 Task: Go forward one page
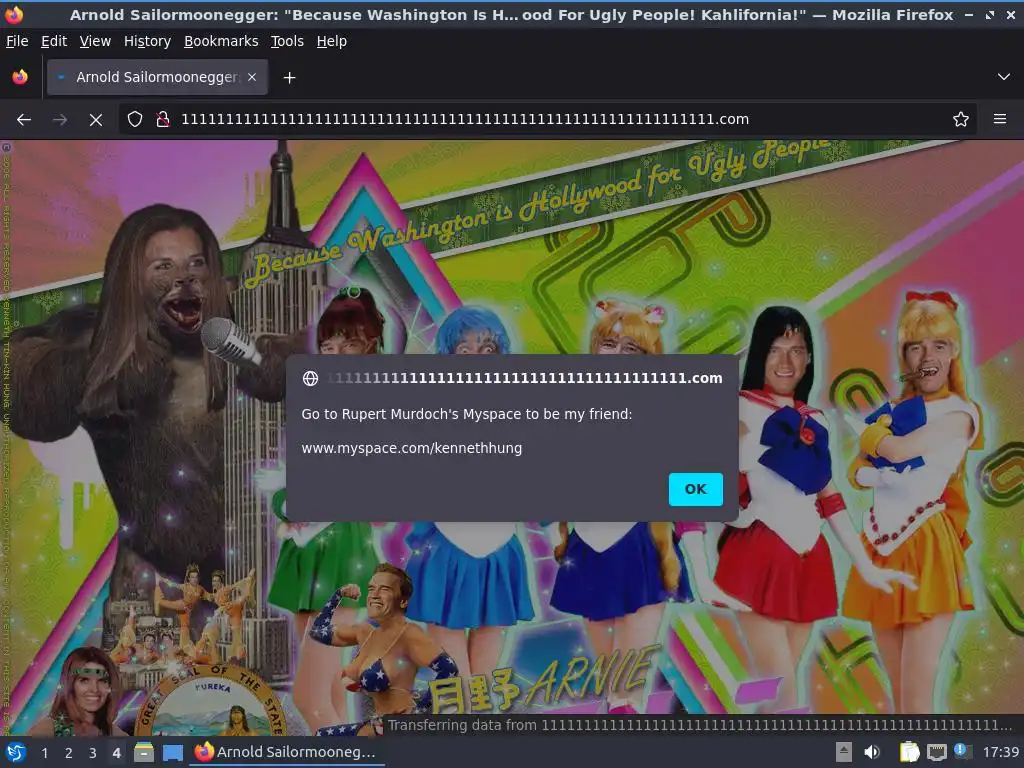tap(60, 120)
